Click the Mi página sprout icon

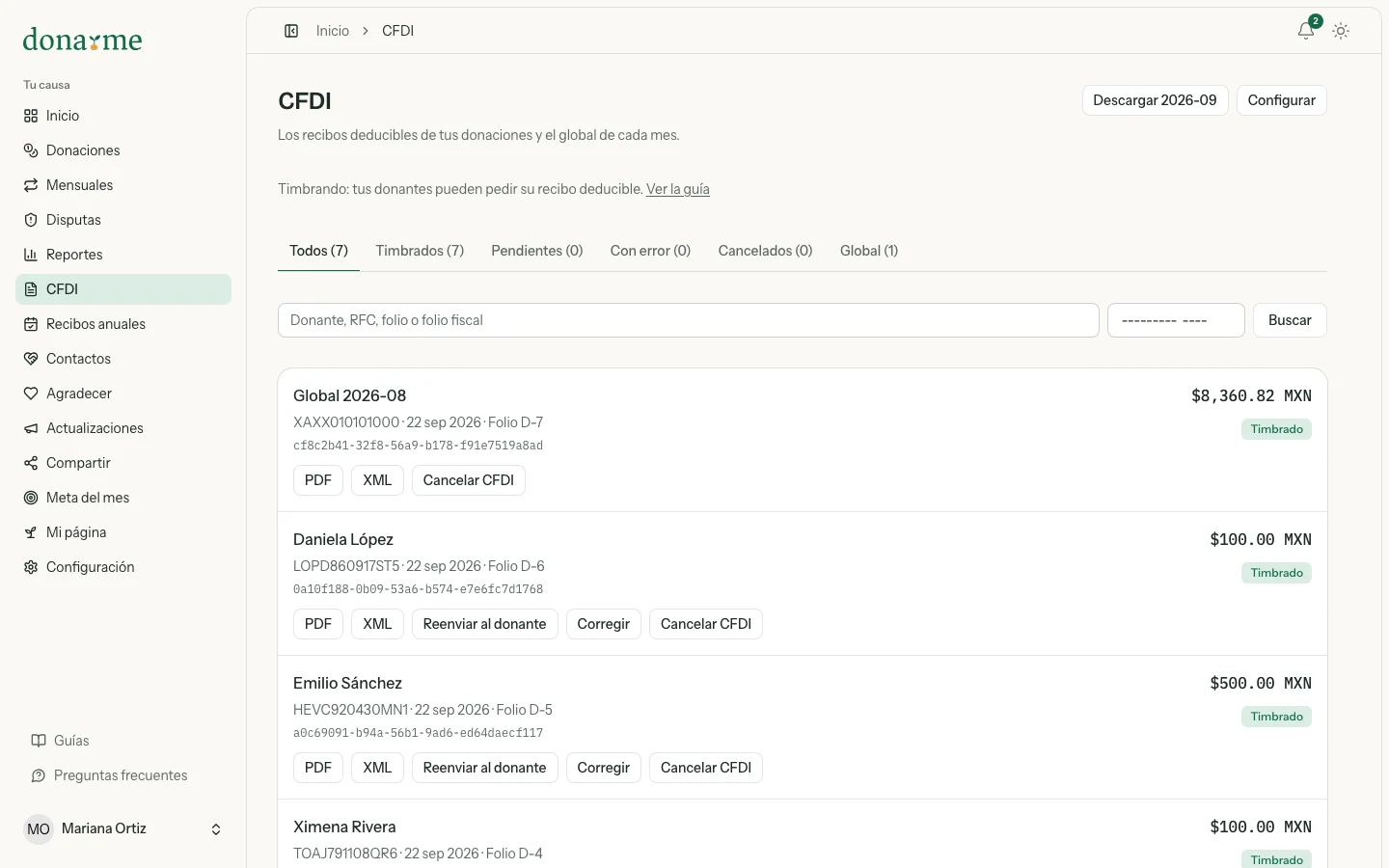coord(31,532)
